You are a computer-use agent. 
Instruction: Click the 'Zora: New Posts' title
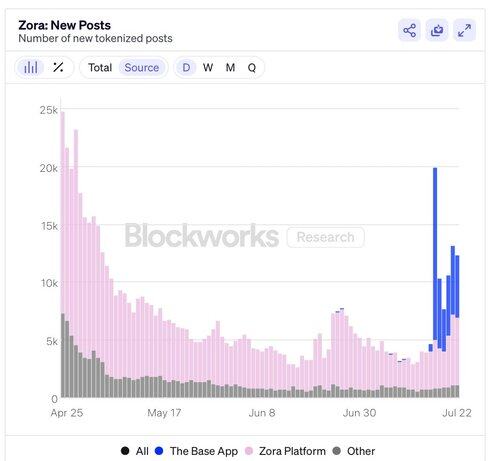point(64,25)
